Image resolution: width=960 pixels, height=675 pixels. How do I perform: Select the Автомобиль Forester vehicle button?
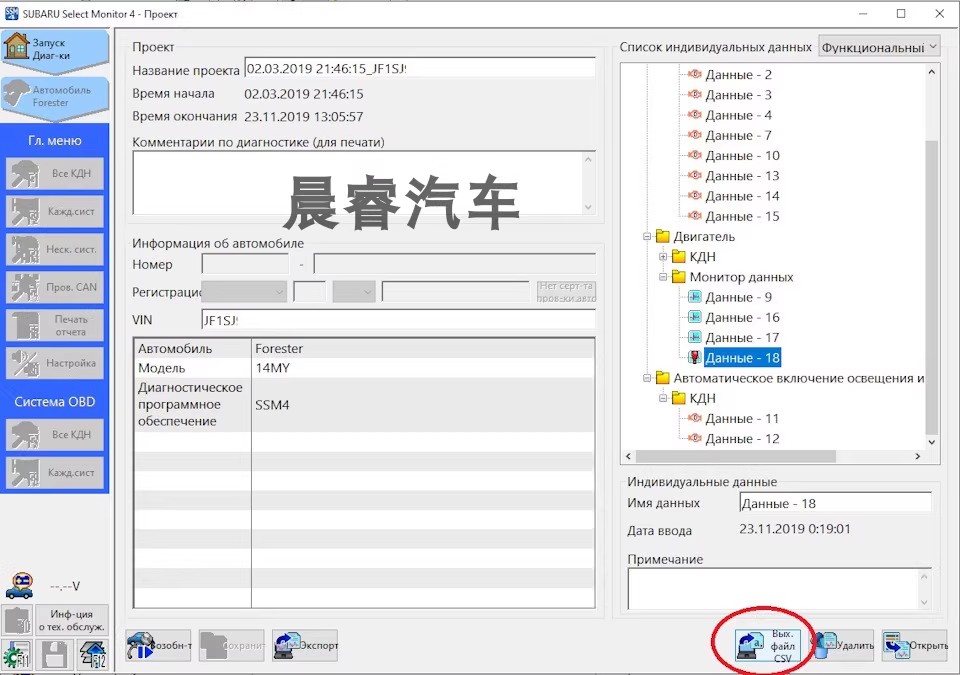coord(54,96)
